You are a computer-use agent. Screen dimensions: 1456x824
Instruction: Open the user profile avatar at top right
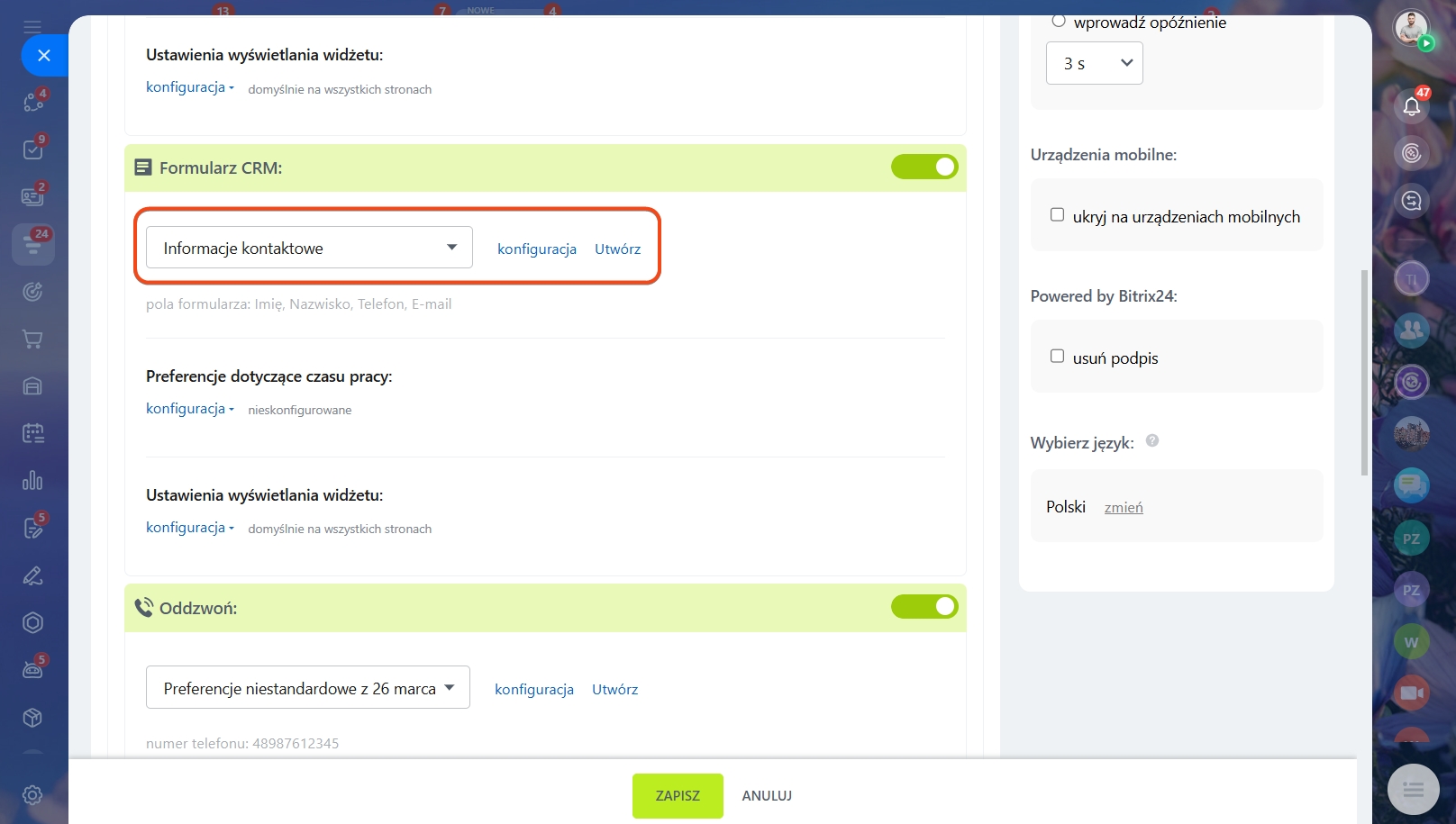pyautogui.click(x=1411, y=29)
